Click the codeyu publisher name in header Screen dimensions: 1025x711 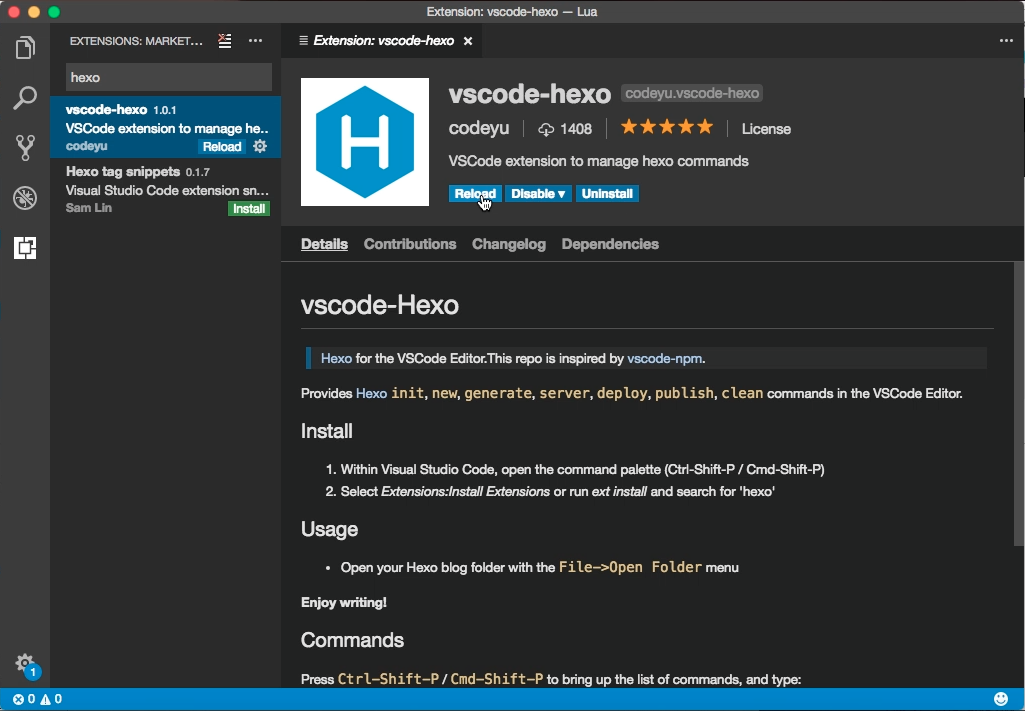pyautogui.click(x=479, y=128)
